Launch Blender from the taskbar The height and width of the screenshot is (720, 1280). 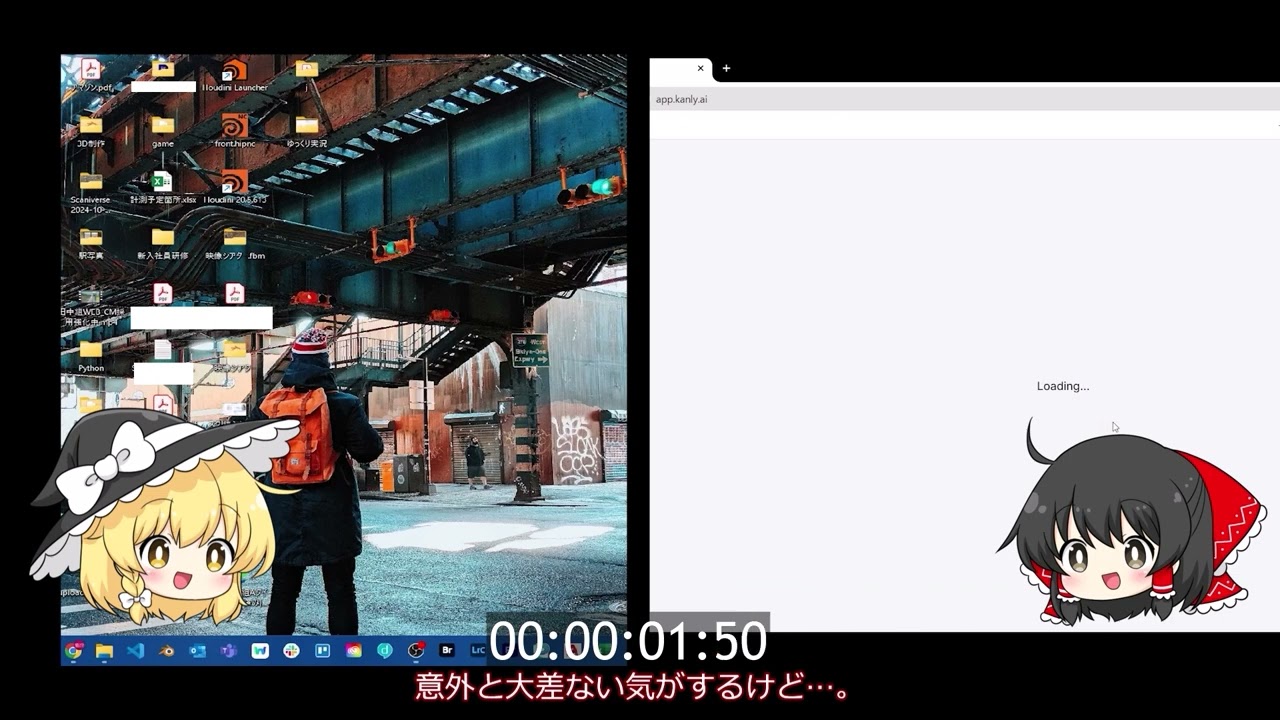click(x=167, y=650)
